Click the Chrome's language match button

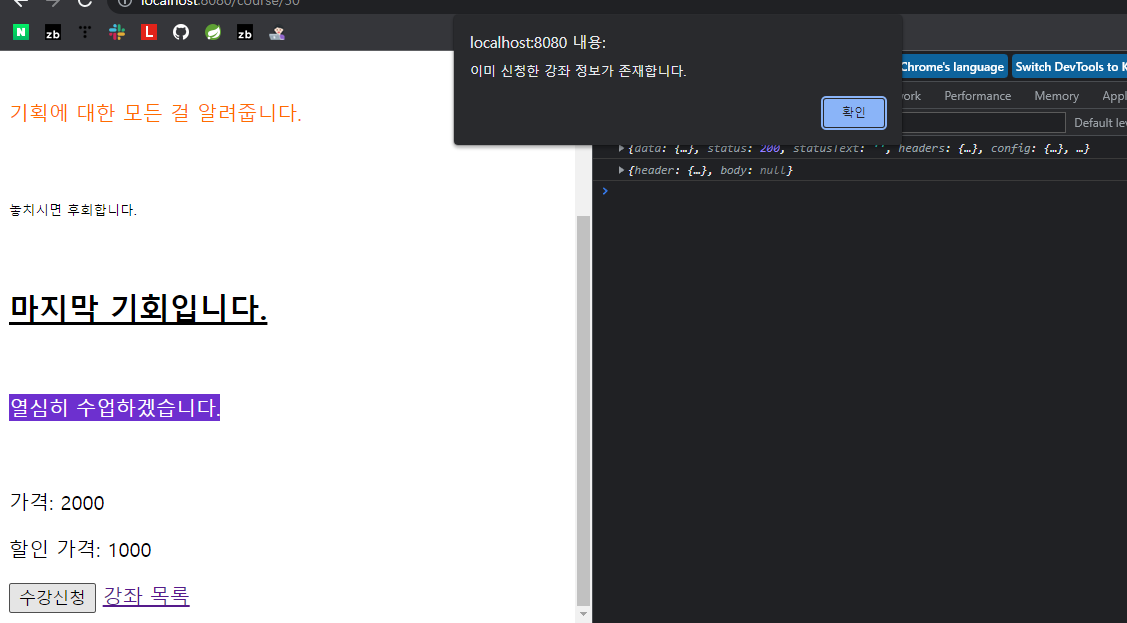(x=953, y=67)
